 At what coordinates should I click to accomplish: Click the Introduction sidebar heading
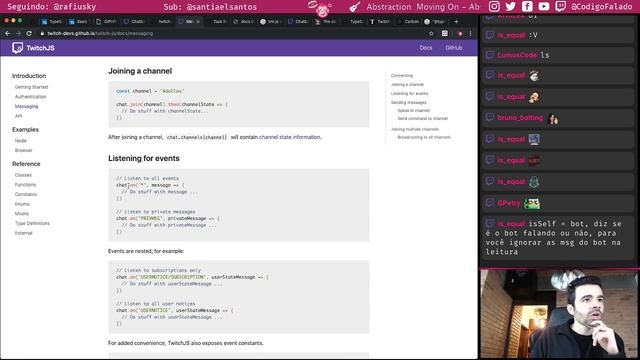pos(29,76)
